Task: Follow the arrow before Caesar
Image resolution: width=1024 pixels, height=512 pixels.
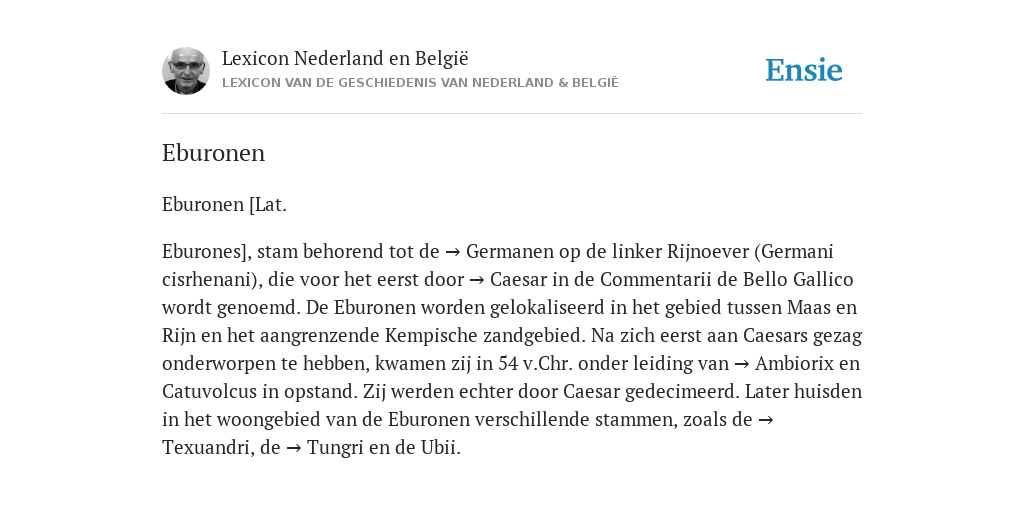Action: point(477,280)
